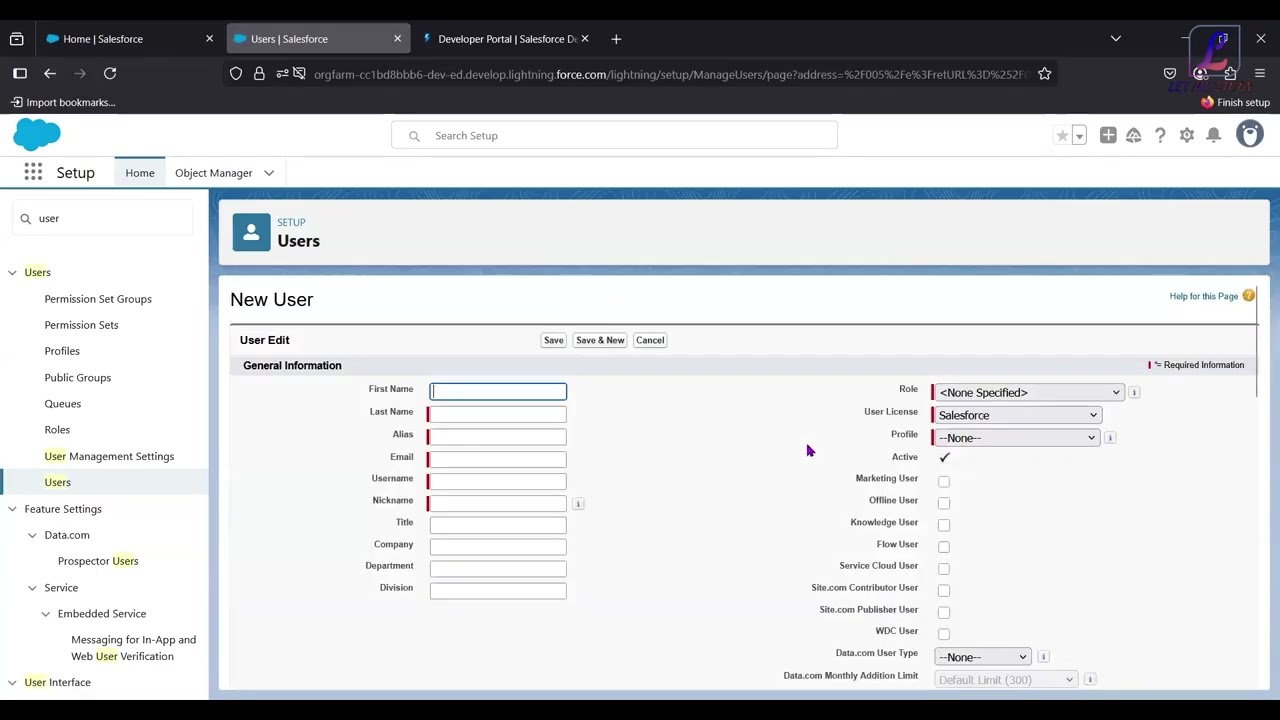Open Salesforce Help question mark icon

tap(1160, 135)
